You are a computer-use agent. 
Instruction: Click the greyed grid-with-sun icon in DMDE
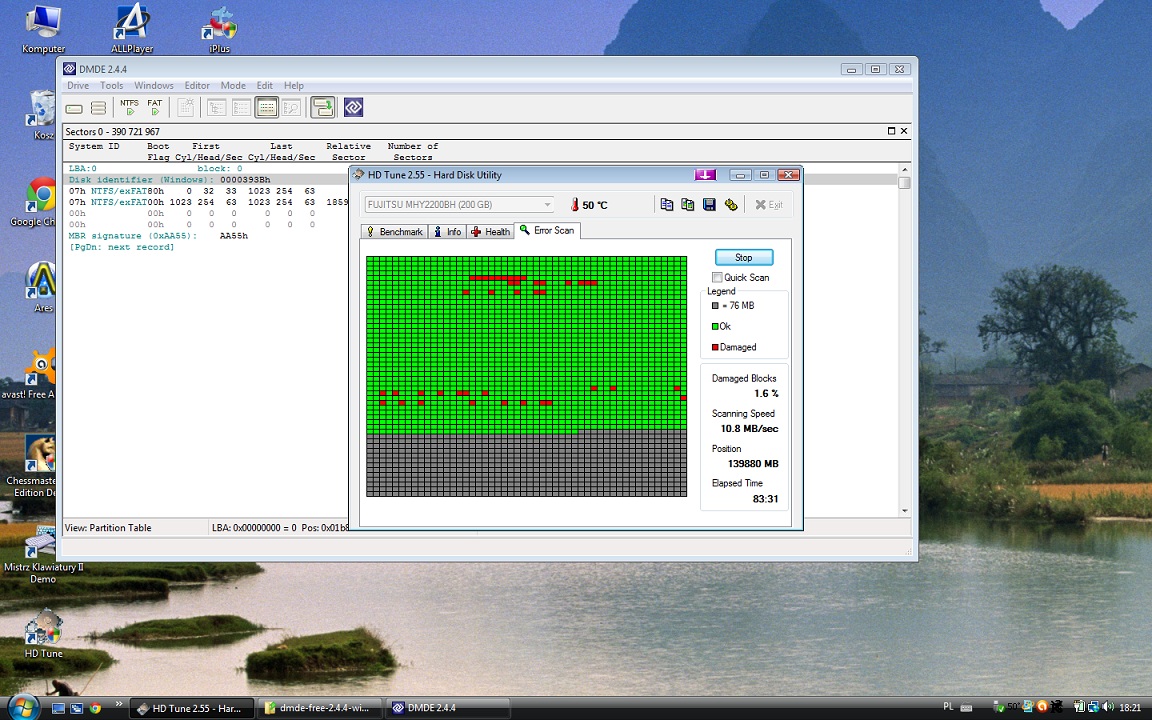[x=186, y=108]
